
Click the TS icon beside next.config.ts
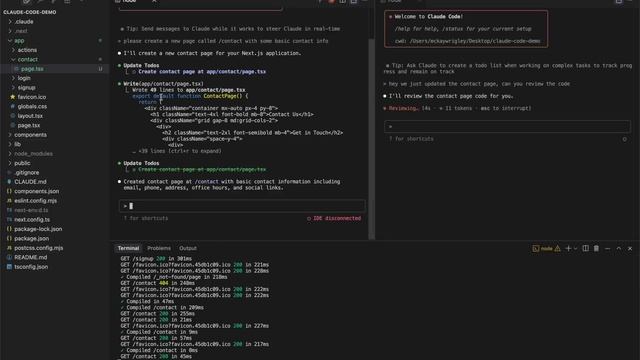(x=9, y=219)
